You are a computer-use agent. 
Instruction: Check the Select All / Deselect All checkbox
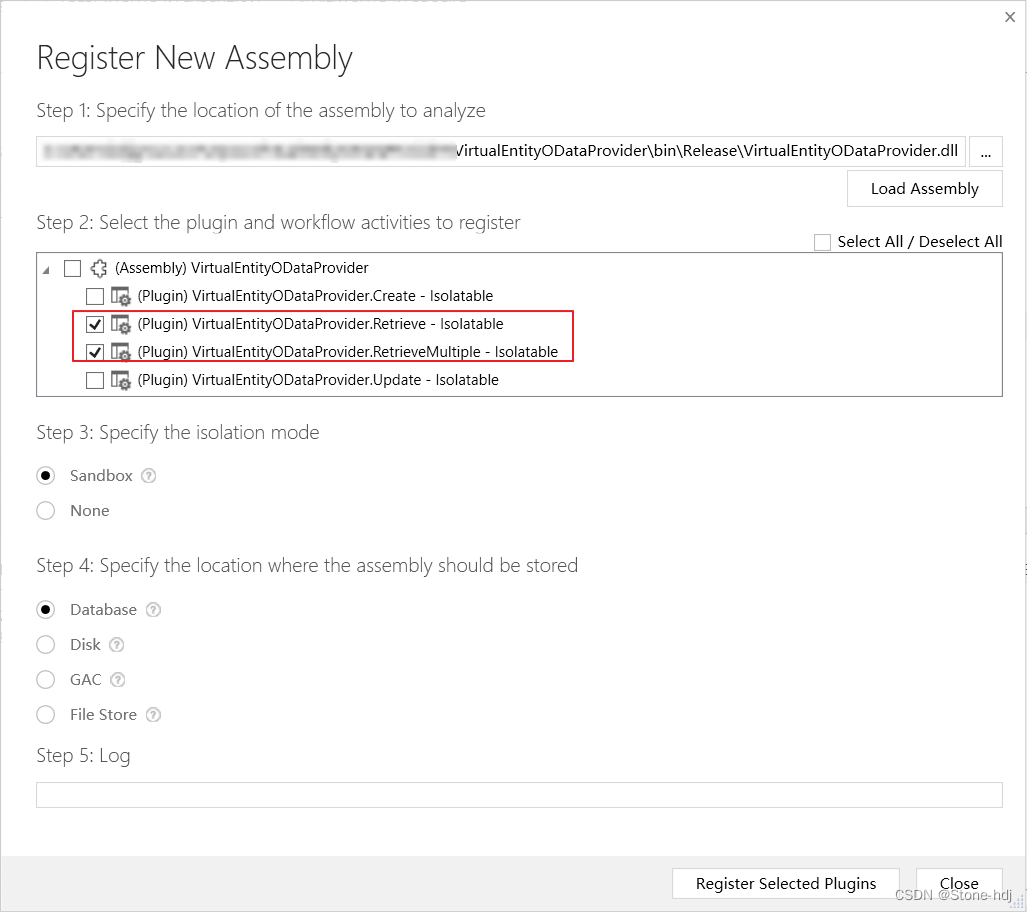[x=822, y=241]
